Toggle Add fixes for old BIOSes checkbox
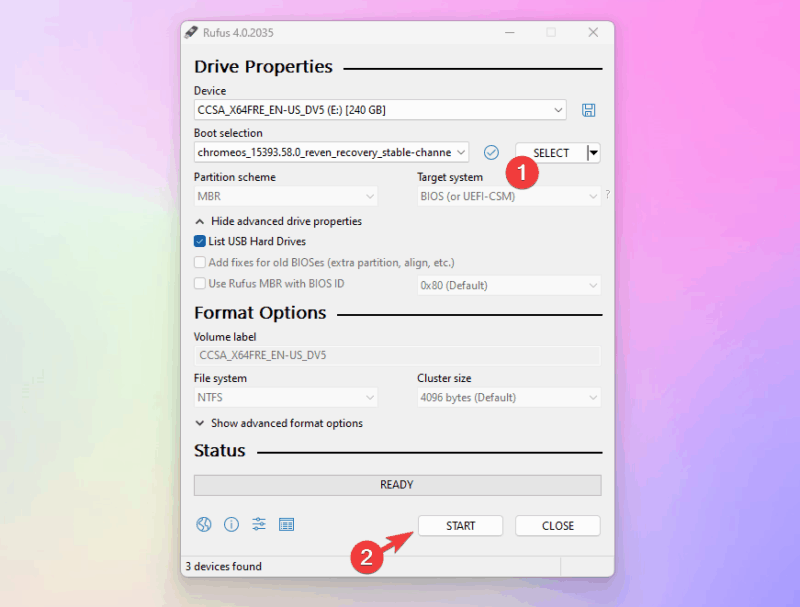 [x=199, y=262]
